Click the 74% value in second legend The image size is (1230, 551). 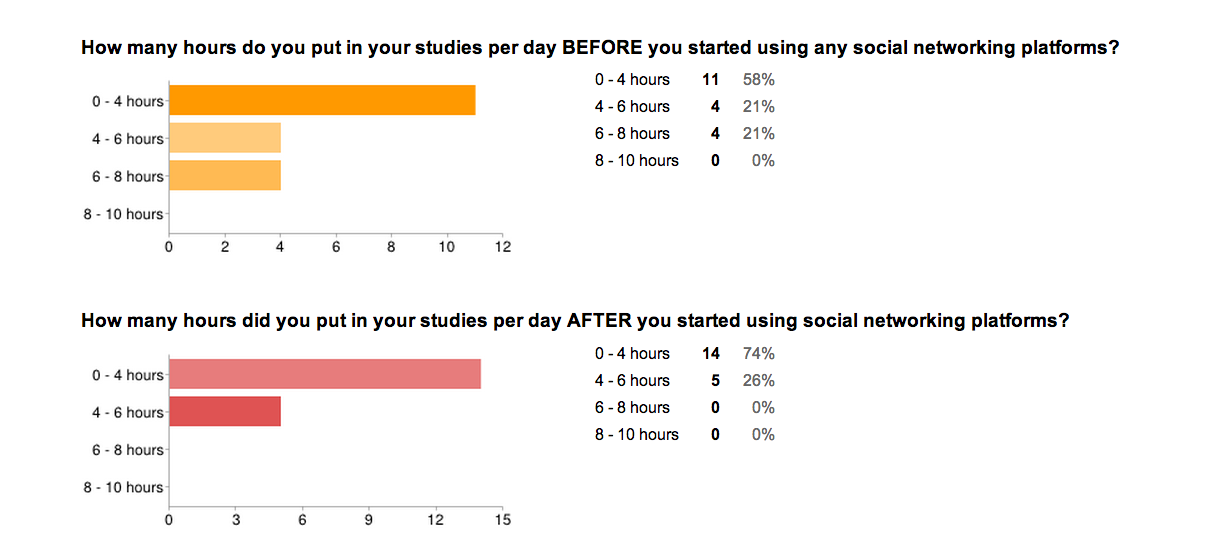click(759, 353)
